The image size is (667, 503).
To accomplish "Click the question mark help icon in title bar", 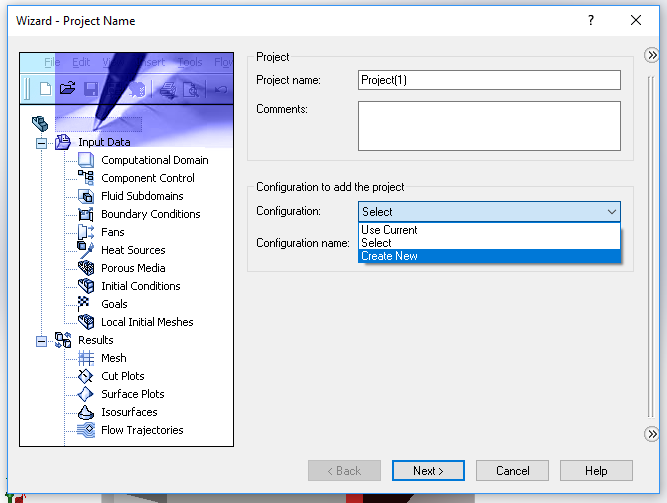I will click(x=591, y=20).
